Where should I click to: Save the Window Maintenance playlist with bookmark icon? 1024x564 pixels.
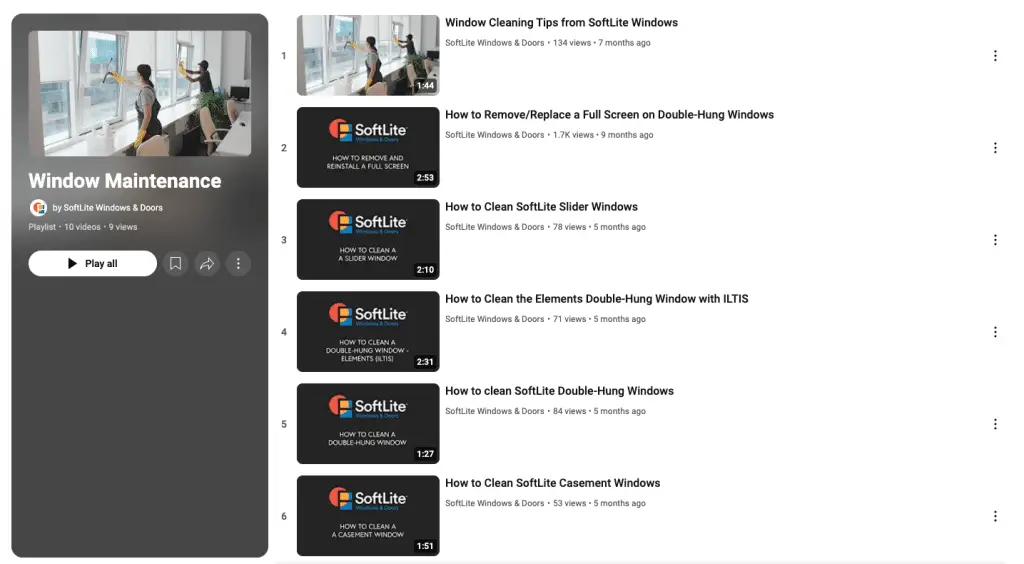click(x=176, y=264)
